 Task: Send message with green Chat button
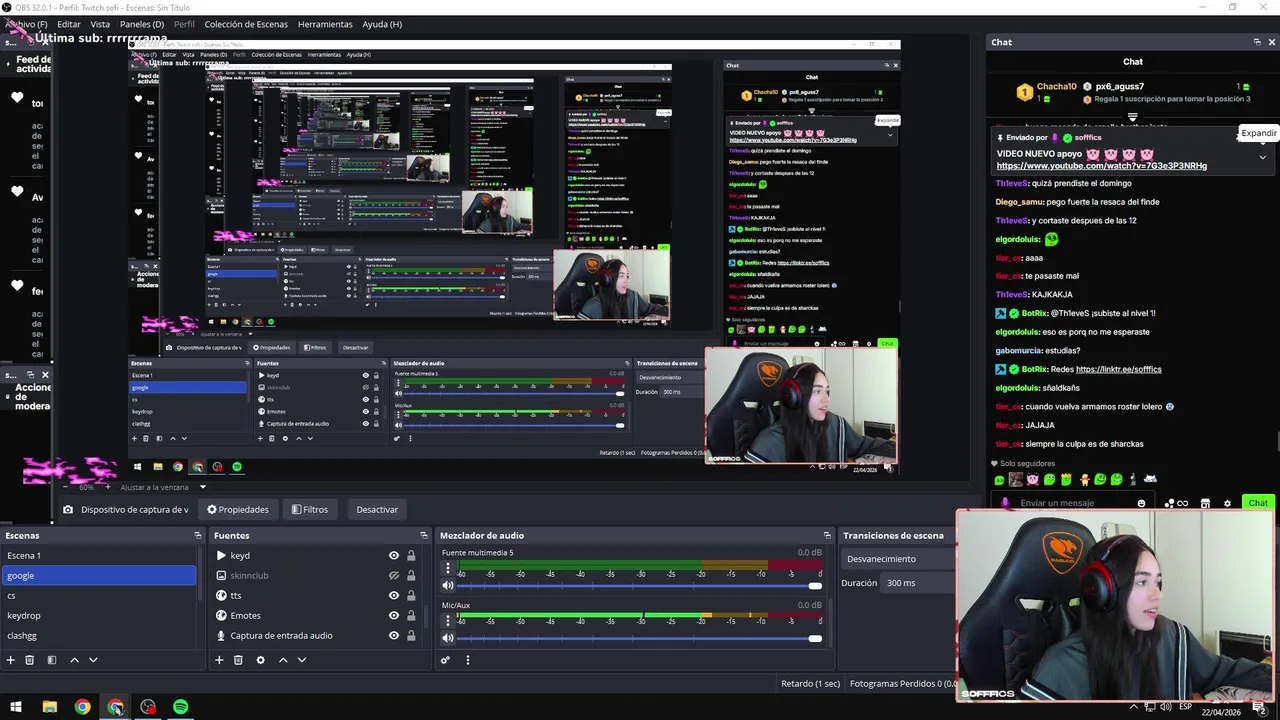tap(1257, 503)
